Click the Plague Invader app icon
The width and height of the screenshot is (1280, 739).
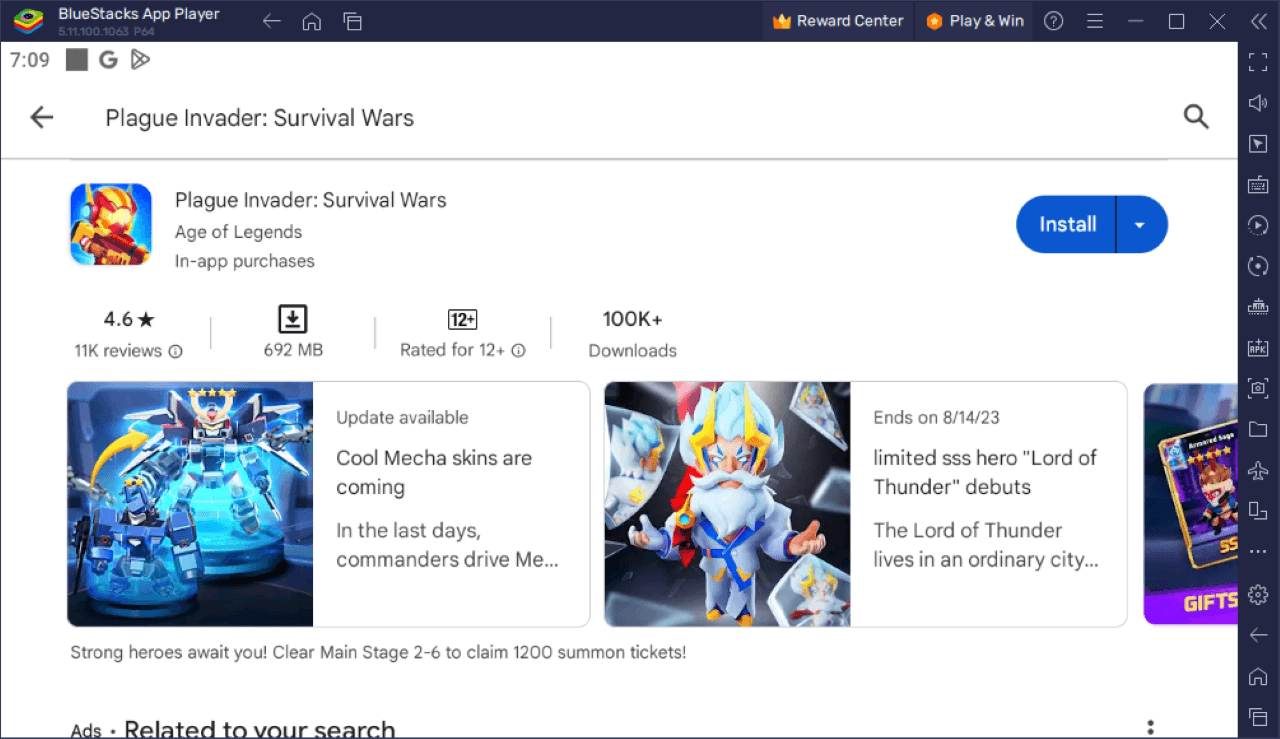pos(111,224)
